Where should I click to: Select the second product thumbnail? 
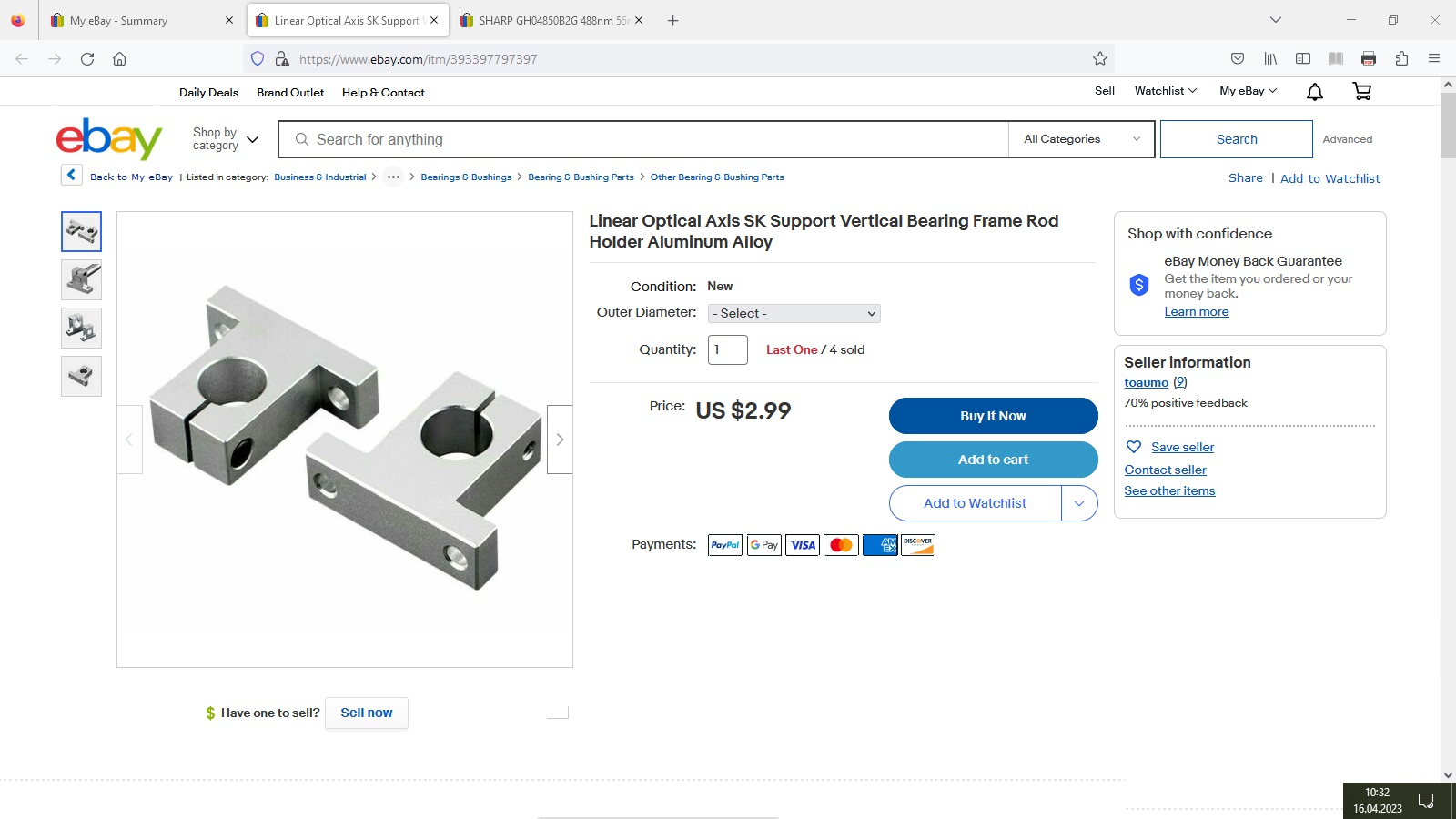81,279
